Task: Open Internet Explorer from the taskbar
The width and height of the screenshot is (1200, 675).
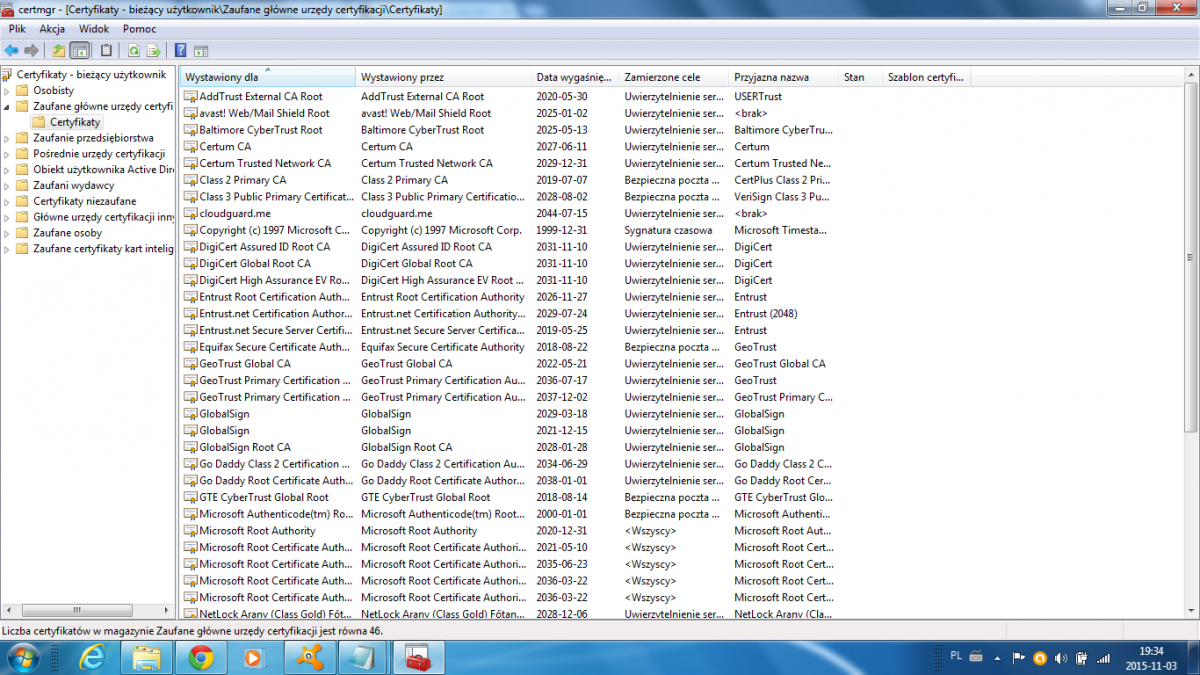Action: point(92,657)
